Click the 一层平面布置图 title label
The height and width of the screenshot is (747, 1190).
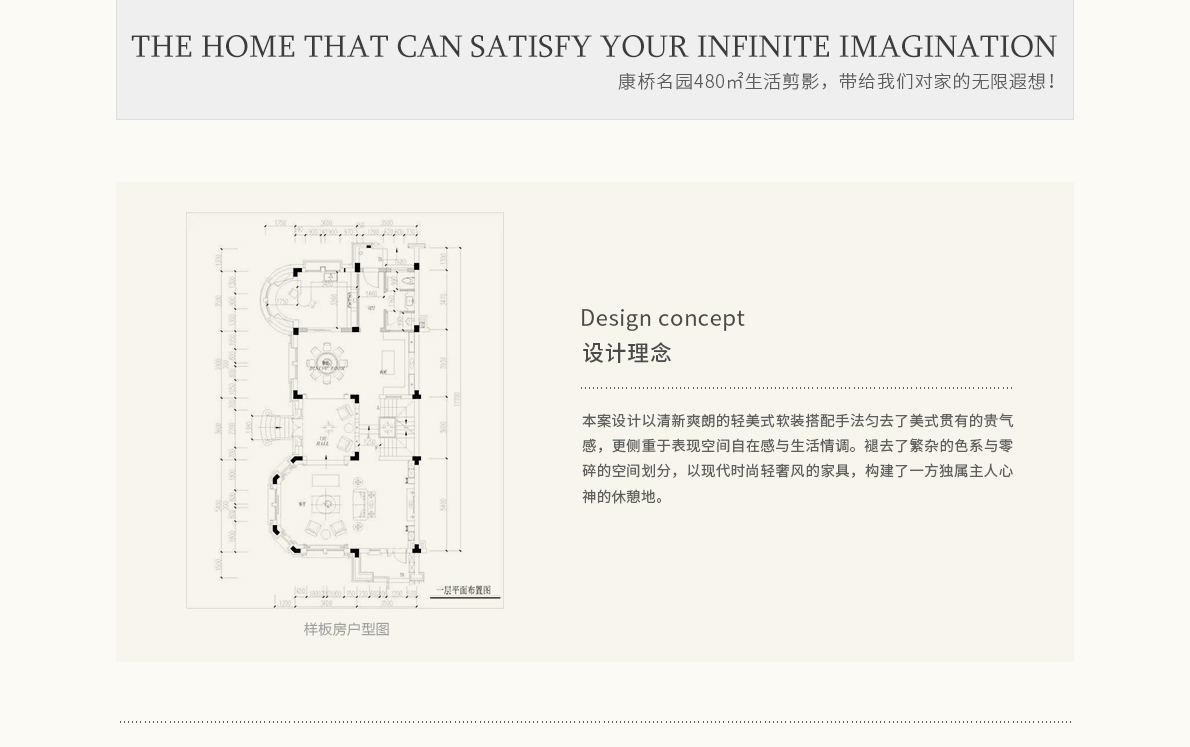pyautogui.click(x=464, y=591)
